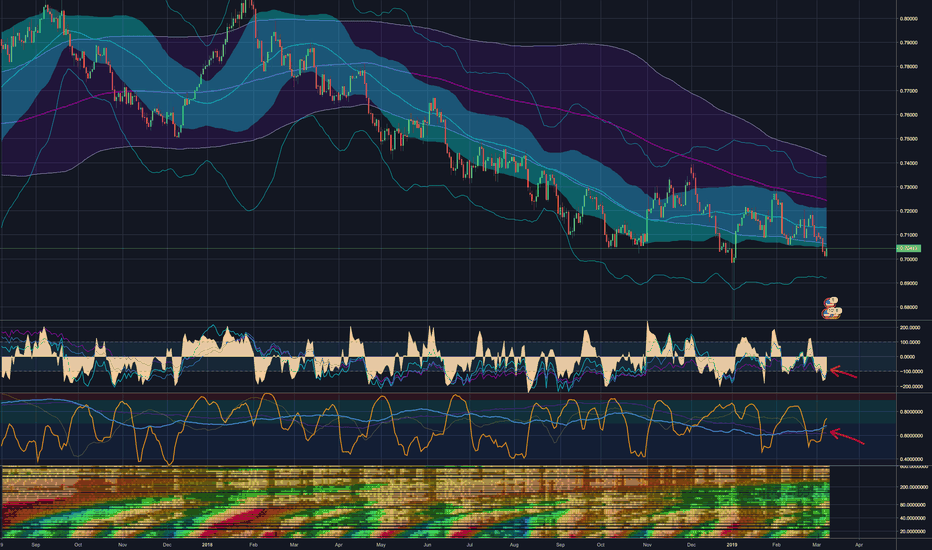The width and height of the screenshot is (932, 550).
Task: Click the 0.6000000 indicator scale label
Action: 911,436
